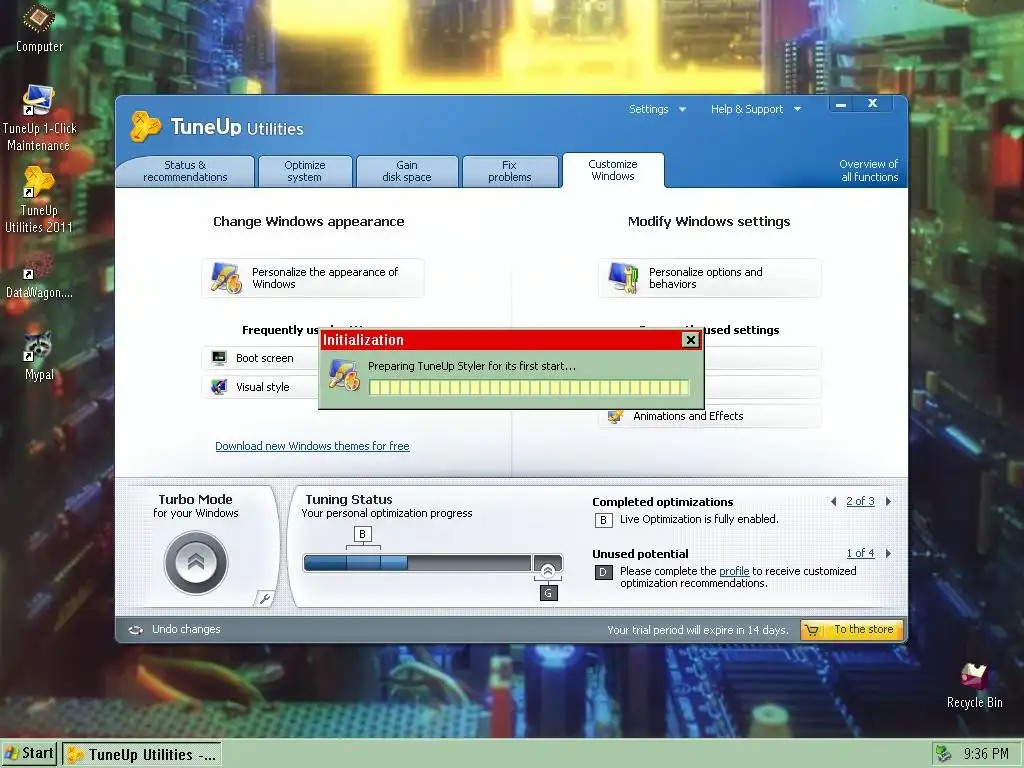The image size is (1024, 768).
Task: Open the Recycle Bin
Action: [x=974, y=686]
